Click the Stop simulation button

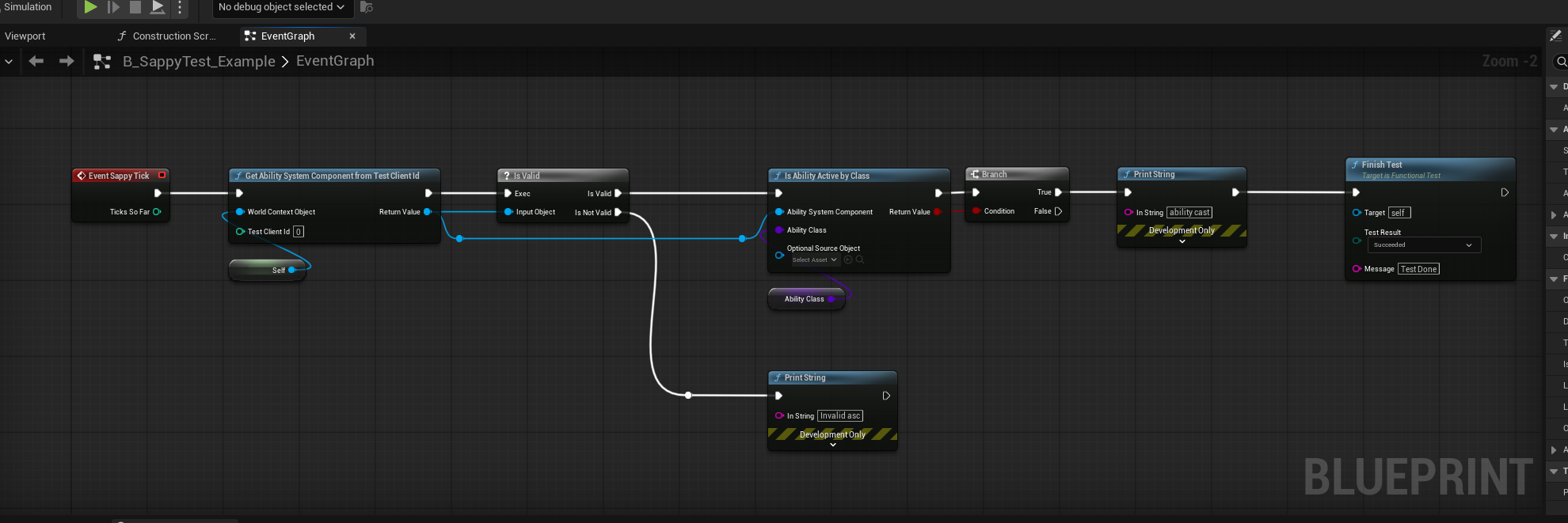tap(135, 7)
